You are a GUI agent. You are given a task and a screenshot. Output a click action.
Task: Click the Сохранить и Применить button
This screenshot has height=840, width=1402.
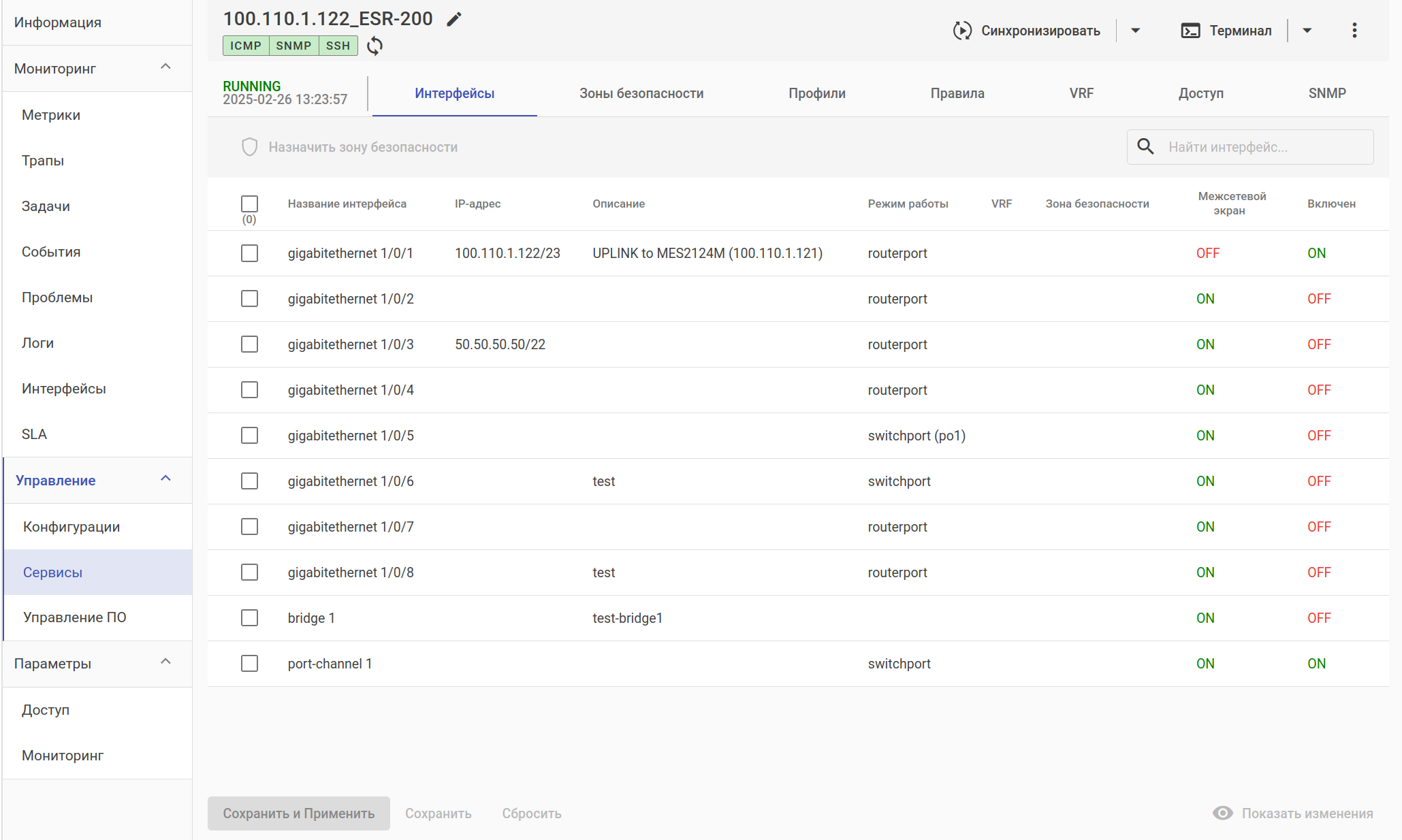point(299,813)
